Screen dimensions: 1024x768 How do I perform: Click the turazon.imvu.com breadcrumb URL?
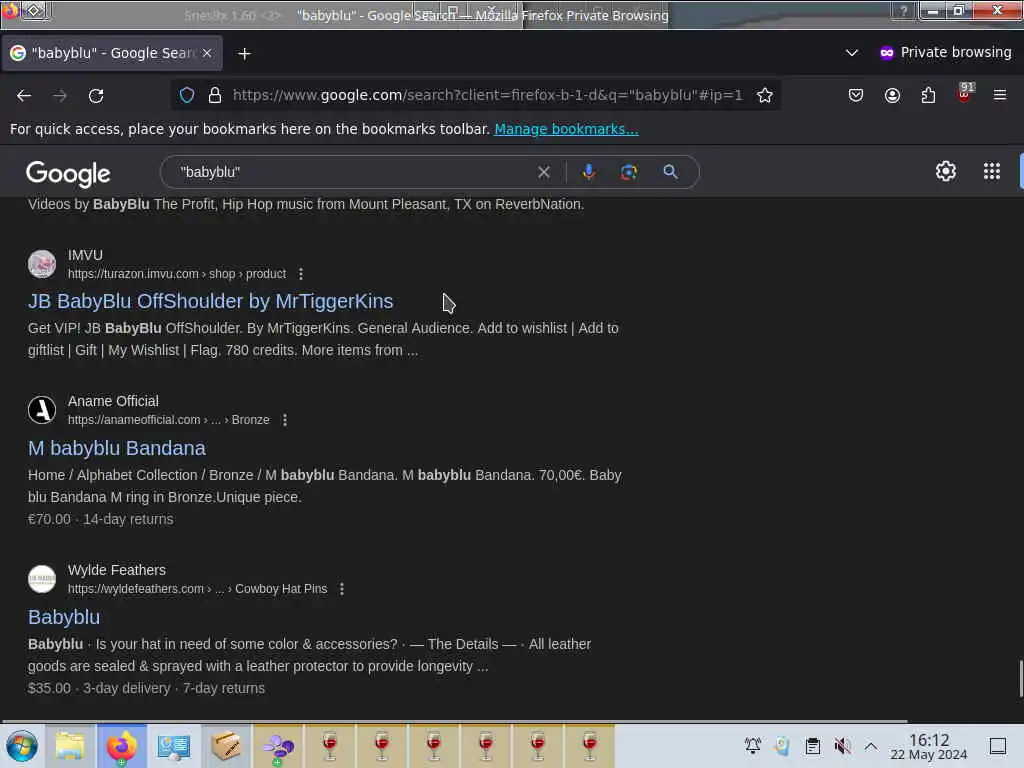pyautogui.click(x=177, y=274)
